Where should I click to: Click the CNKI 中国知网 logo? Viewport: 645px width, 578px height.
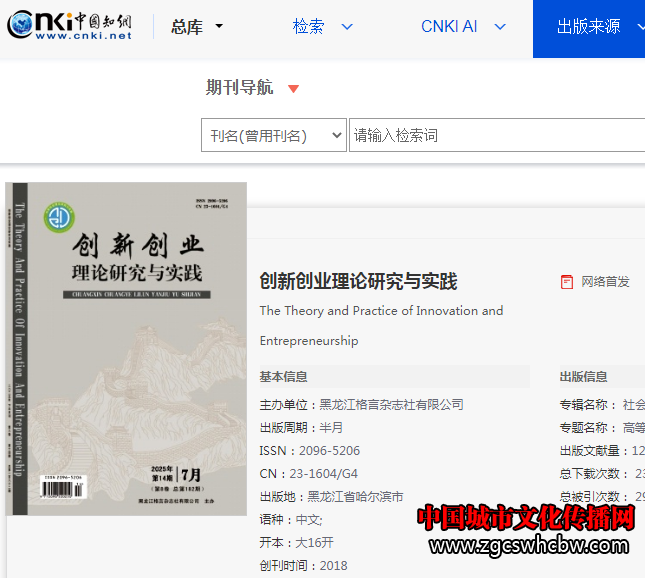point(69,27)
